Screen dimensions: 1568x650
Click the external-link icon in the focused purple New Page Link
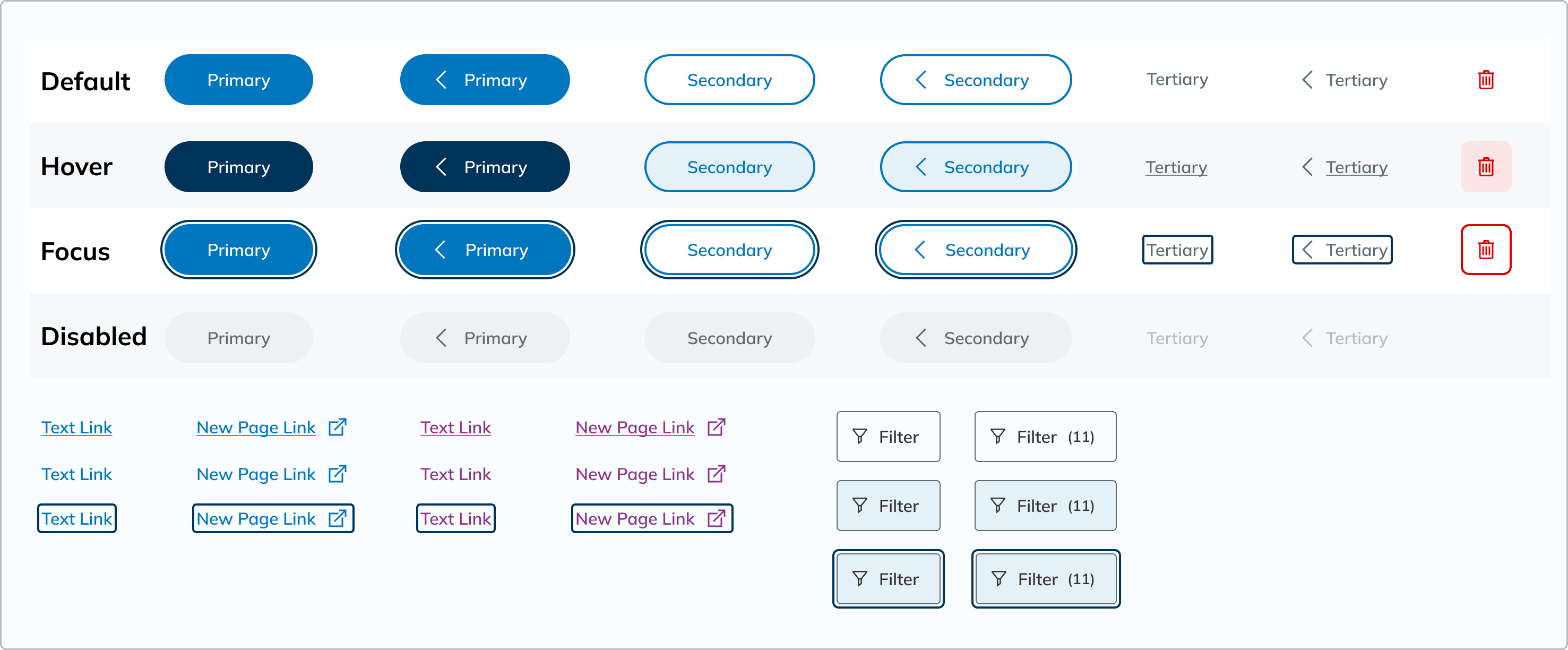tap(717, 518)
